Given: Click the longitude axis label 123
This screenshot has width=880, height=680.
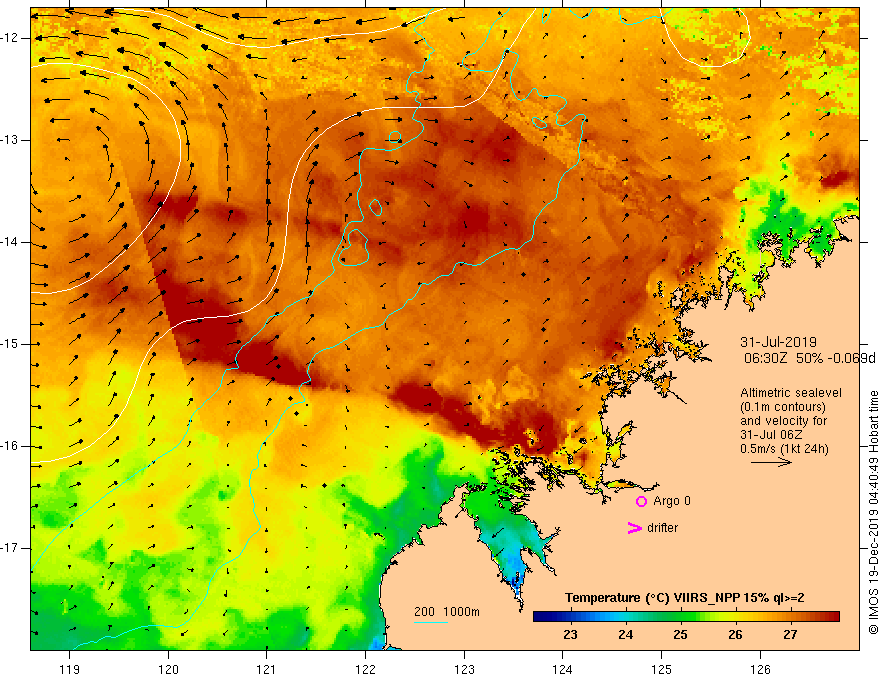Looking at the screenshot, I should (464, 669).
